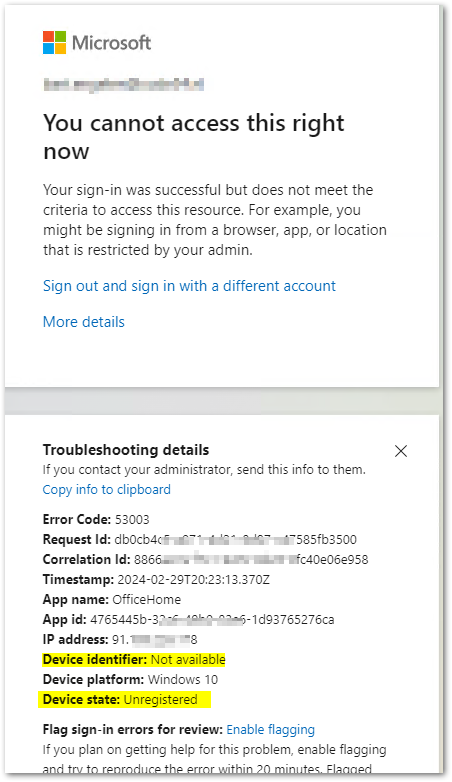
Task: Click the Microsoft four-square logo
Action: pos(54,42)
